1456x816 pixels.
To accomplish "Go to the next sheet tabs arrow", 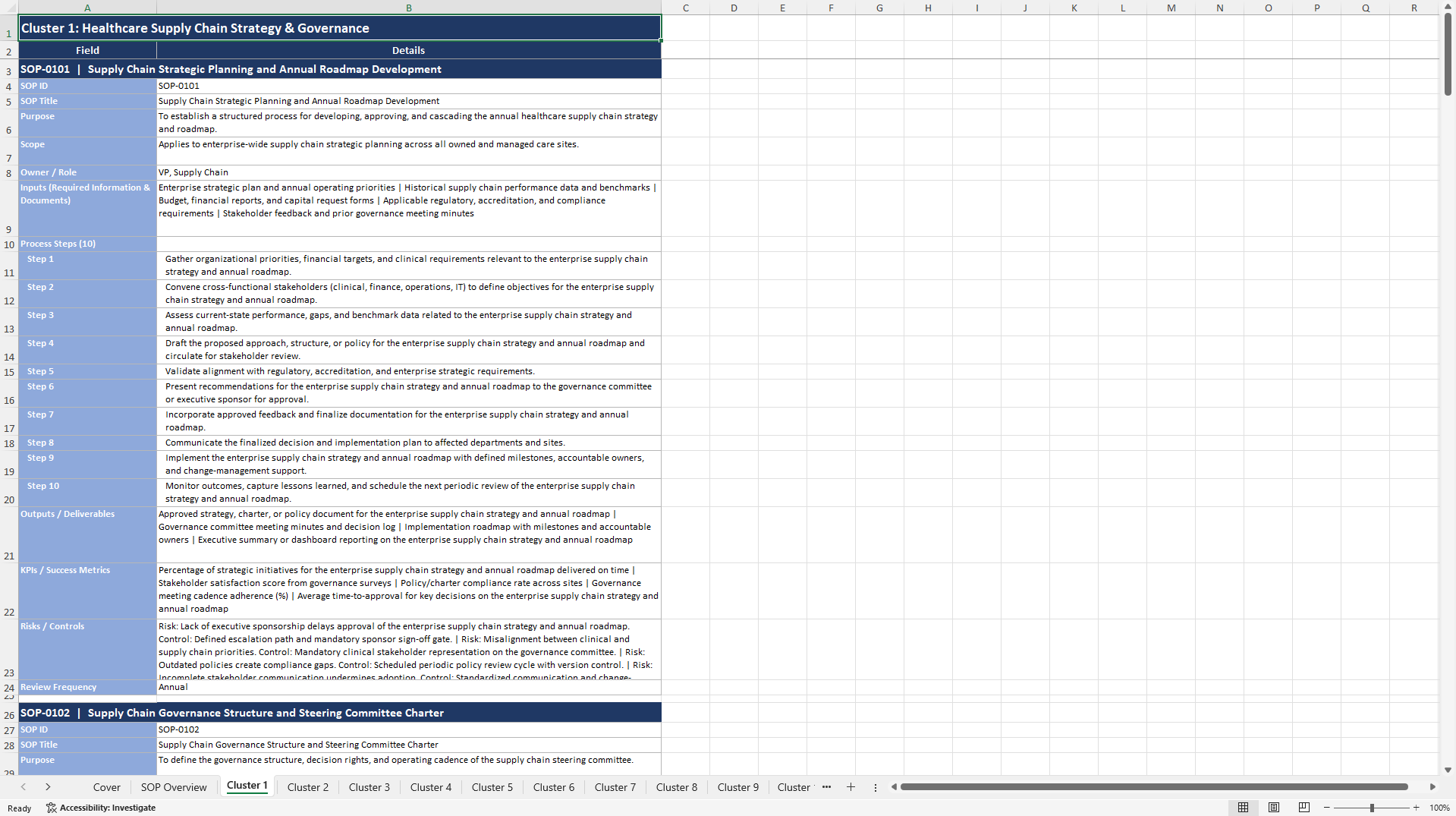I will pos(48,787).
